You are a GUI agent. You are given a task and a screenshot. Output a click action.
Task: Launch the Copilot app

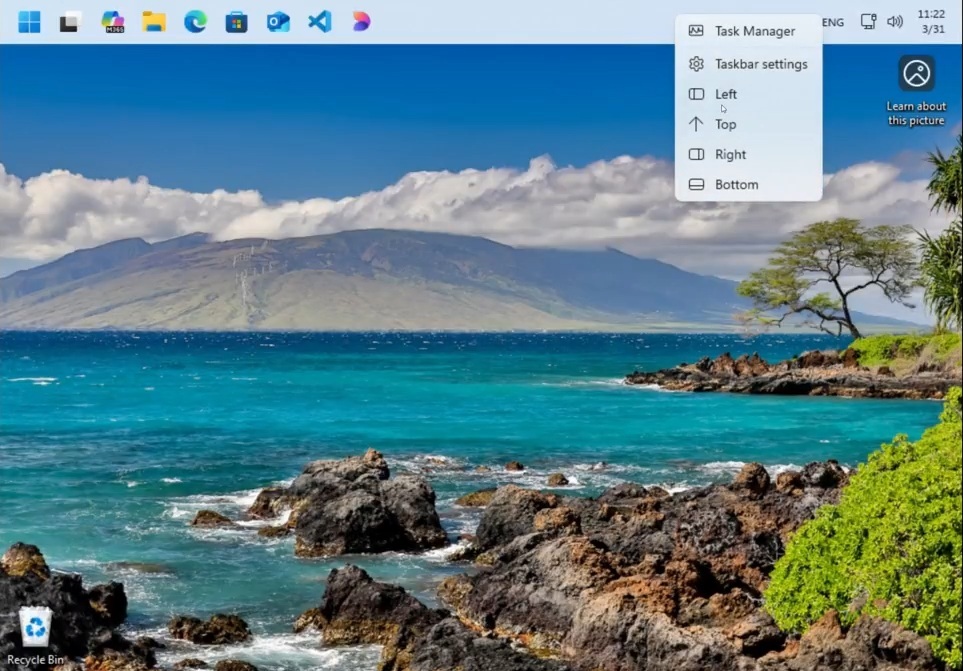(360, 21)
